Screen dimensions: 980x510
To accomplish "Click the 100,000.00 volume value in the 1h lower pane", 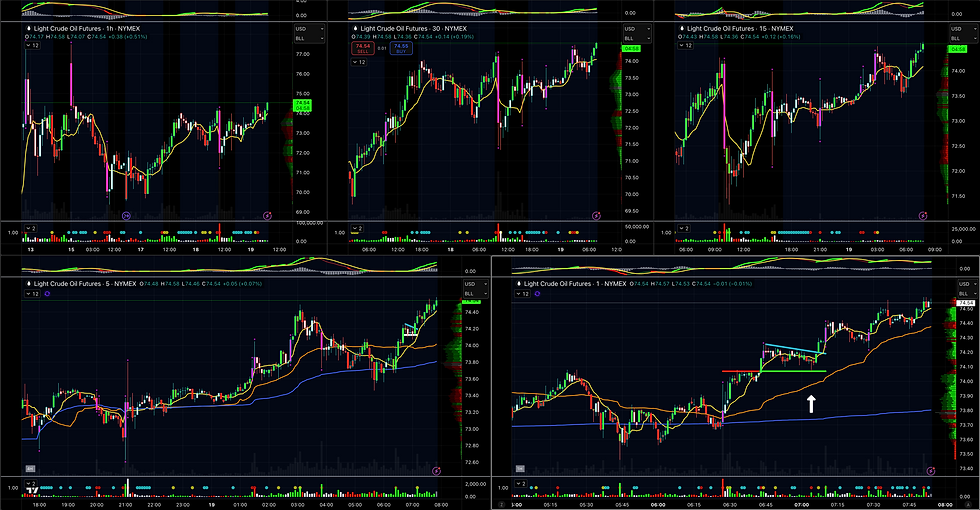I will (309, 222).
